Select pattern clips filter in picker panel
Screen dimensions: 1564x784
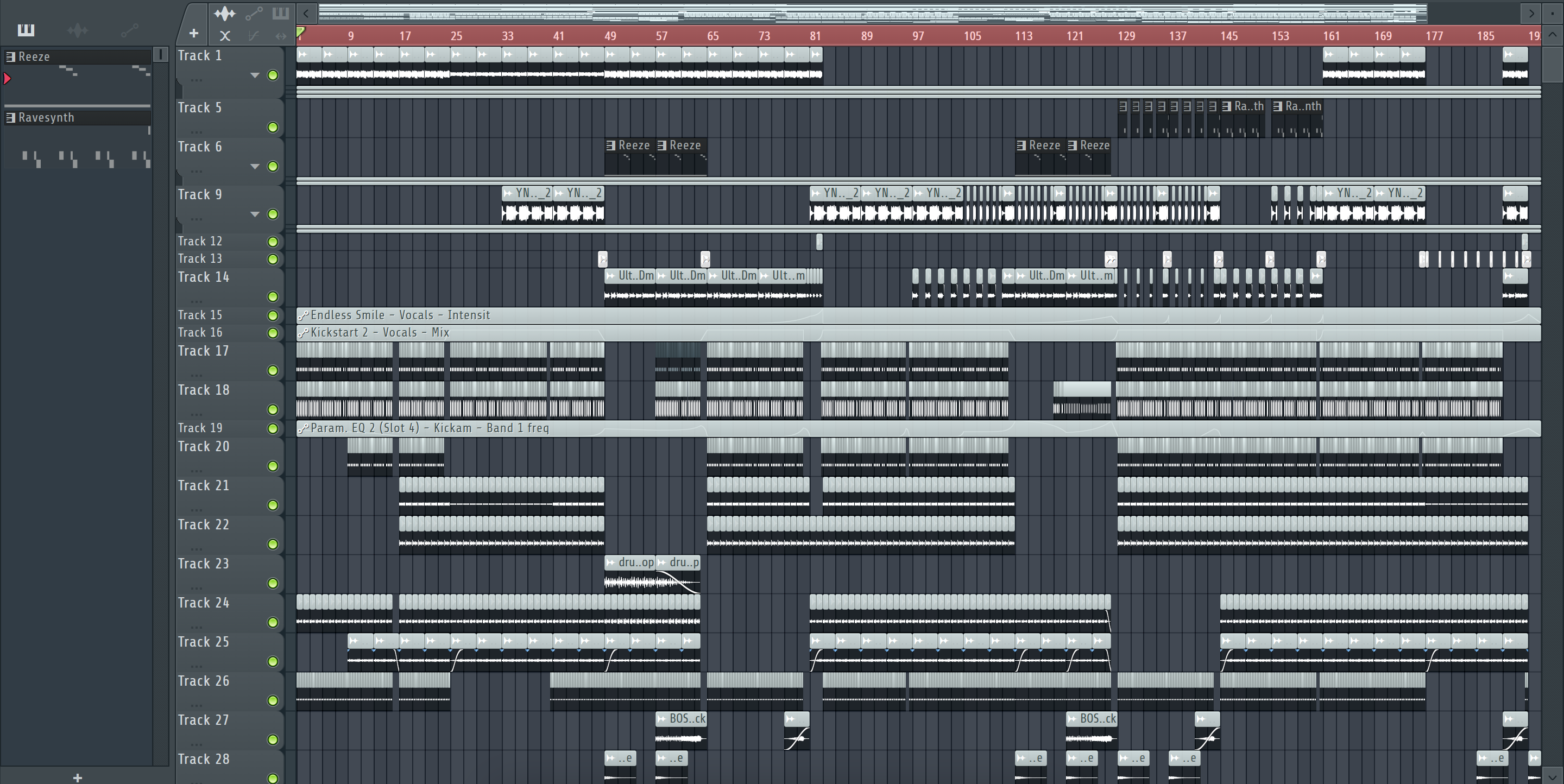26,30
